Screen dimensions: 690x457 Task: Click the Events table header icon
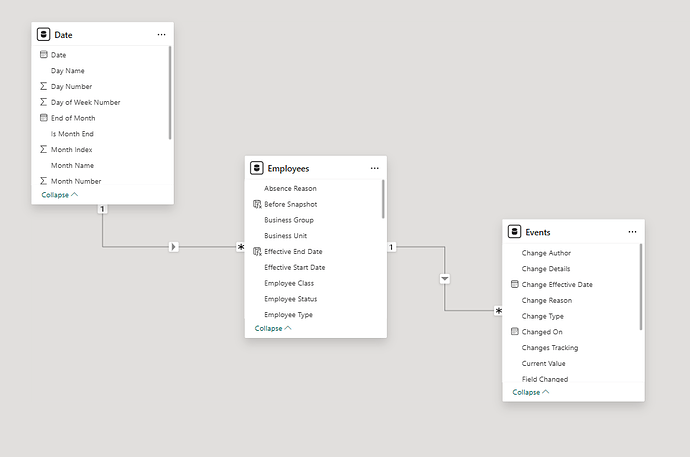[x=515, y=232]
